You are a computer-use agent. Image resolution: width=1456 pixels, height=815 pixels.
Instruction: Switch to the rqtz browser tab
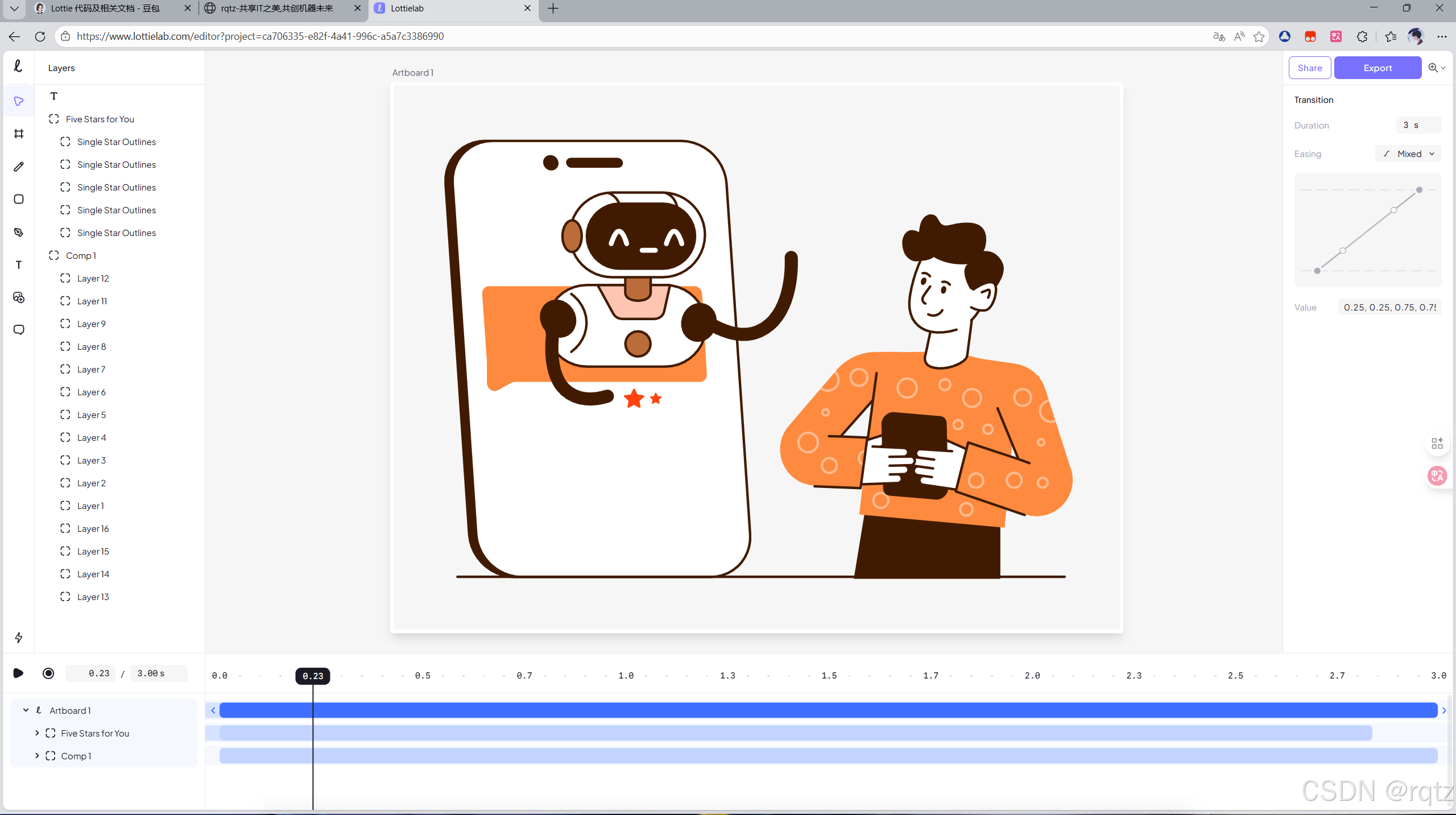click(277, 9)
